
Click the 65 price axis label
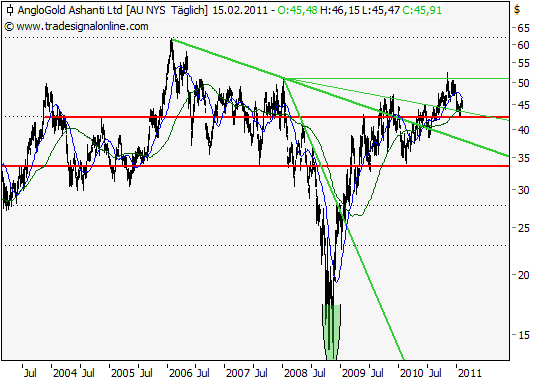523,28
